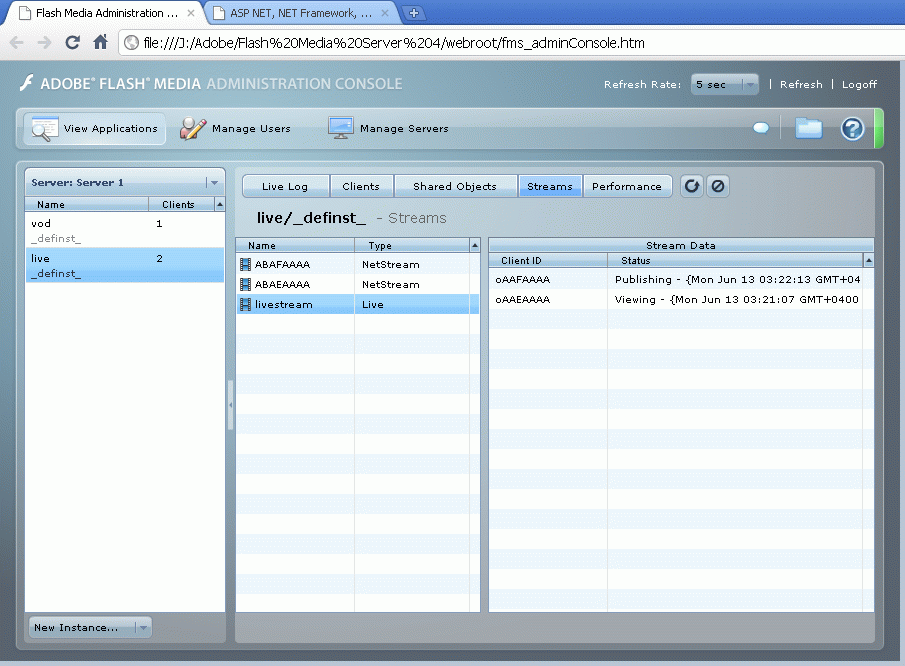Click the Refresh link at top
This screenshot has width=905, height=666.
pyautogui.click(x=801, y=84)
